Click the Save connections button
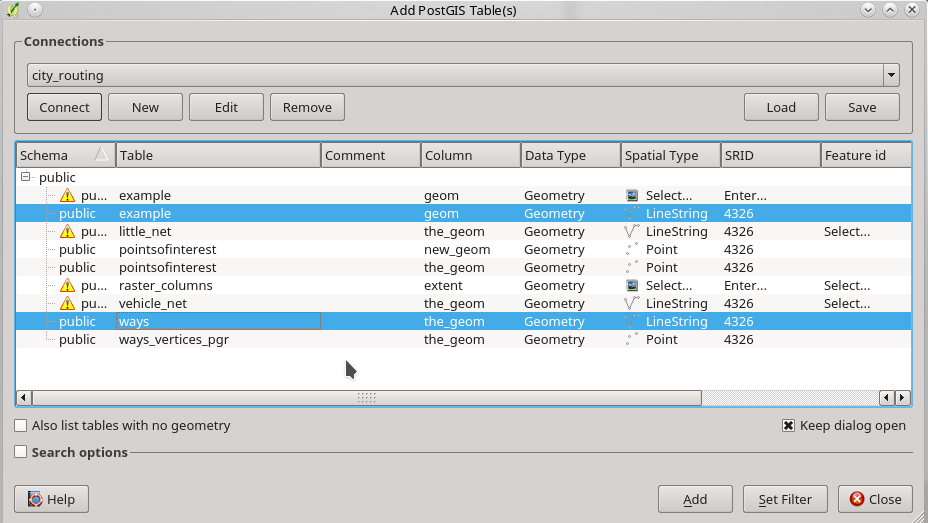928x523 pixels. pos(862,107)
